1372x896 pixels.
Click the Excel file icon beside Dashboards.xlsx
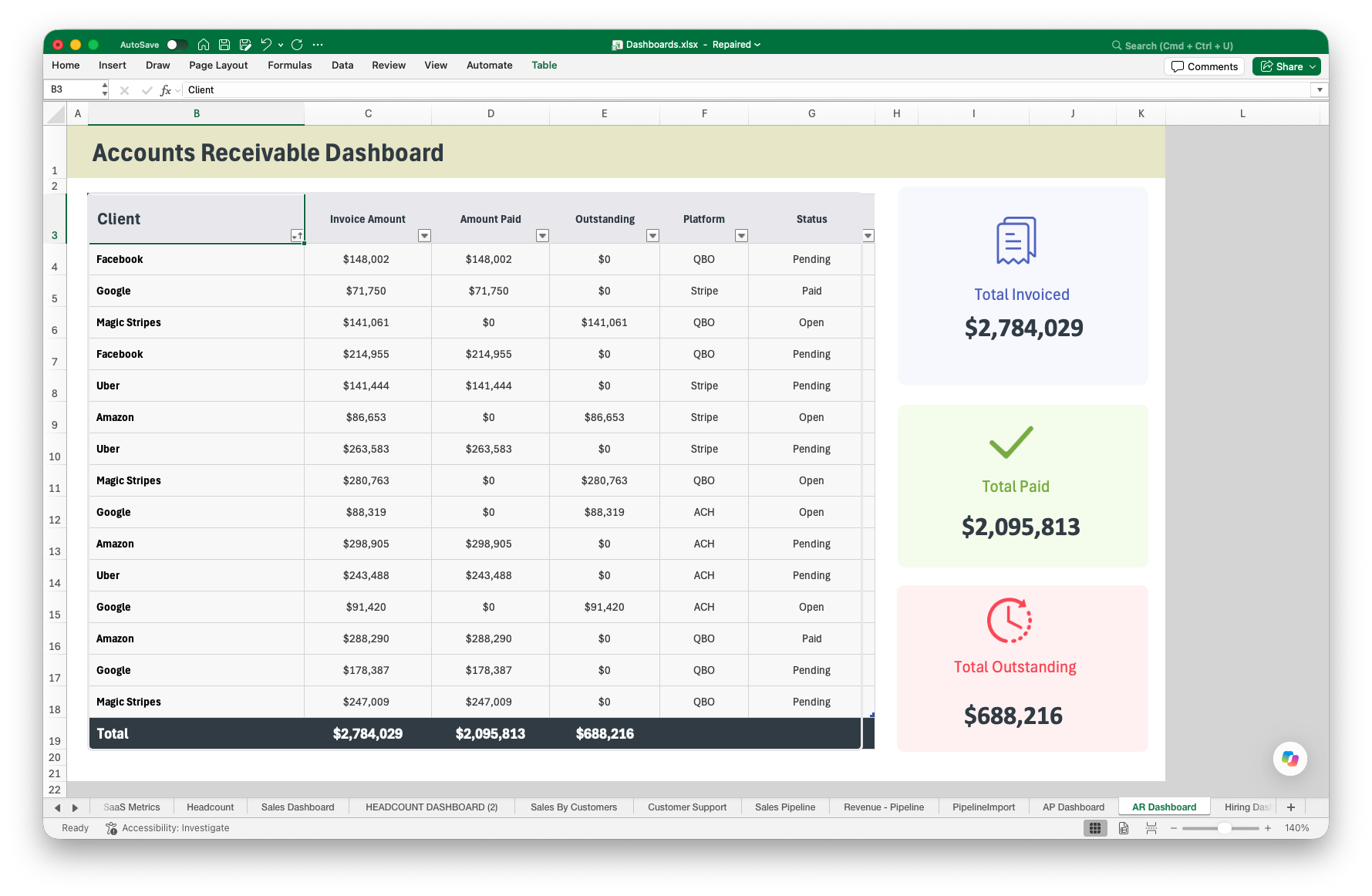coord(617,45)
